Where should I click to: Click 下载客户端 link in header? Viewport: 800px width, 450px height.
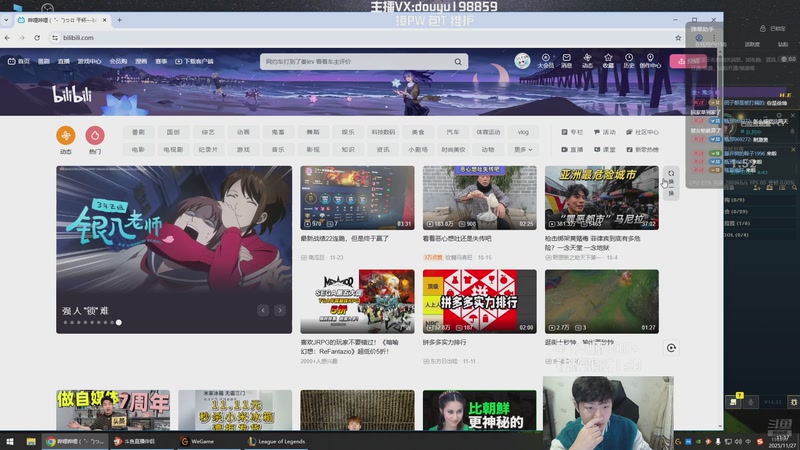[194, 61]
